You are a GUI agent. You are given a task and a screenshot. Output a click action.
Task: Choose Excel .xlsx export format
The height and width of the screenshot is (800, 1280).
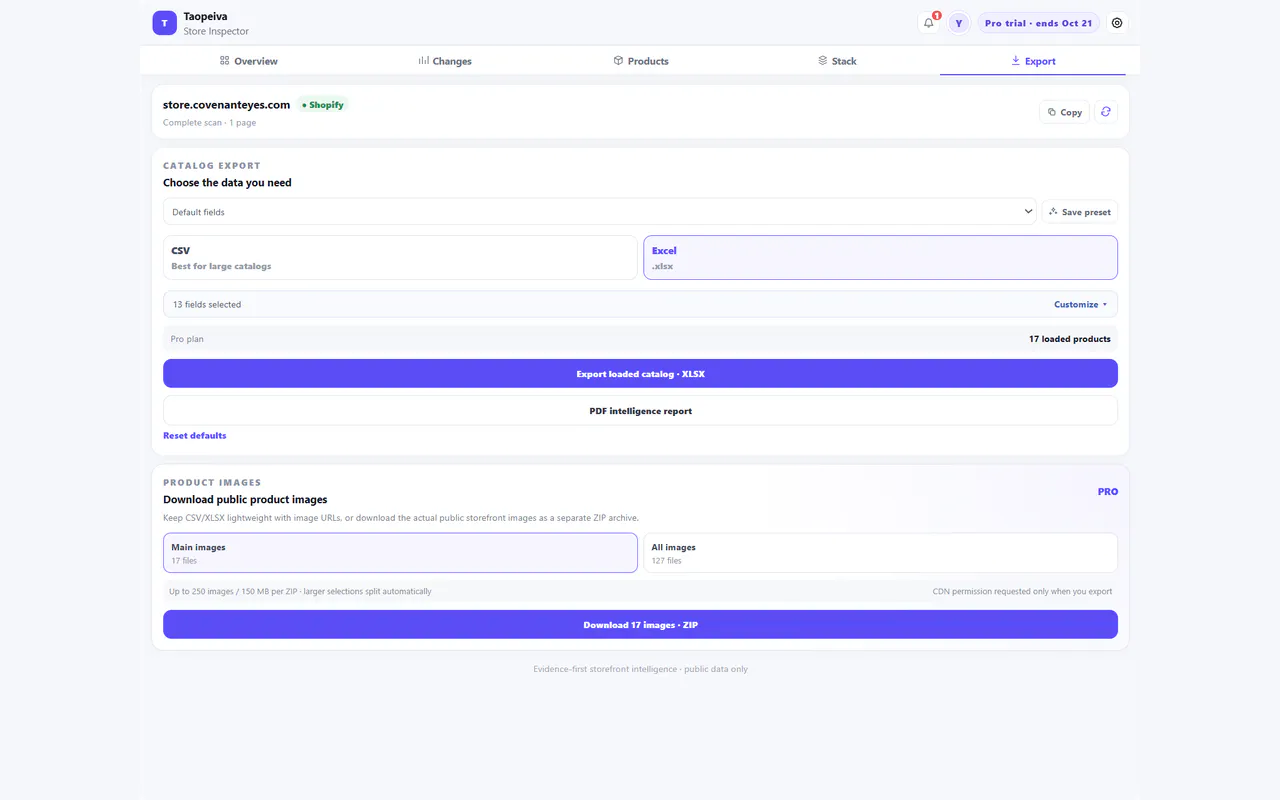[880, 258]
